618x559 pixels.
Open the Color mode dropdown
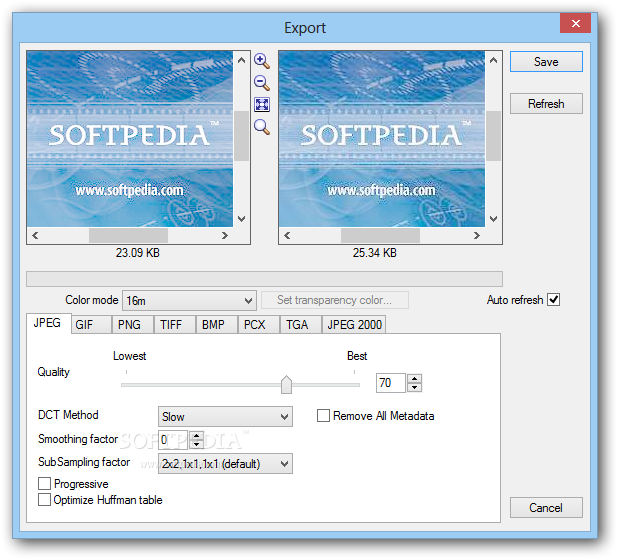coord(189,301)
